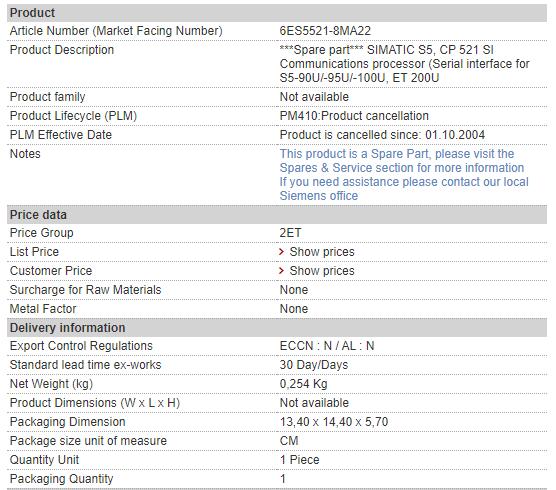
Task: Click the 'Metal Factor' label
Action: [x=43, y=309]
